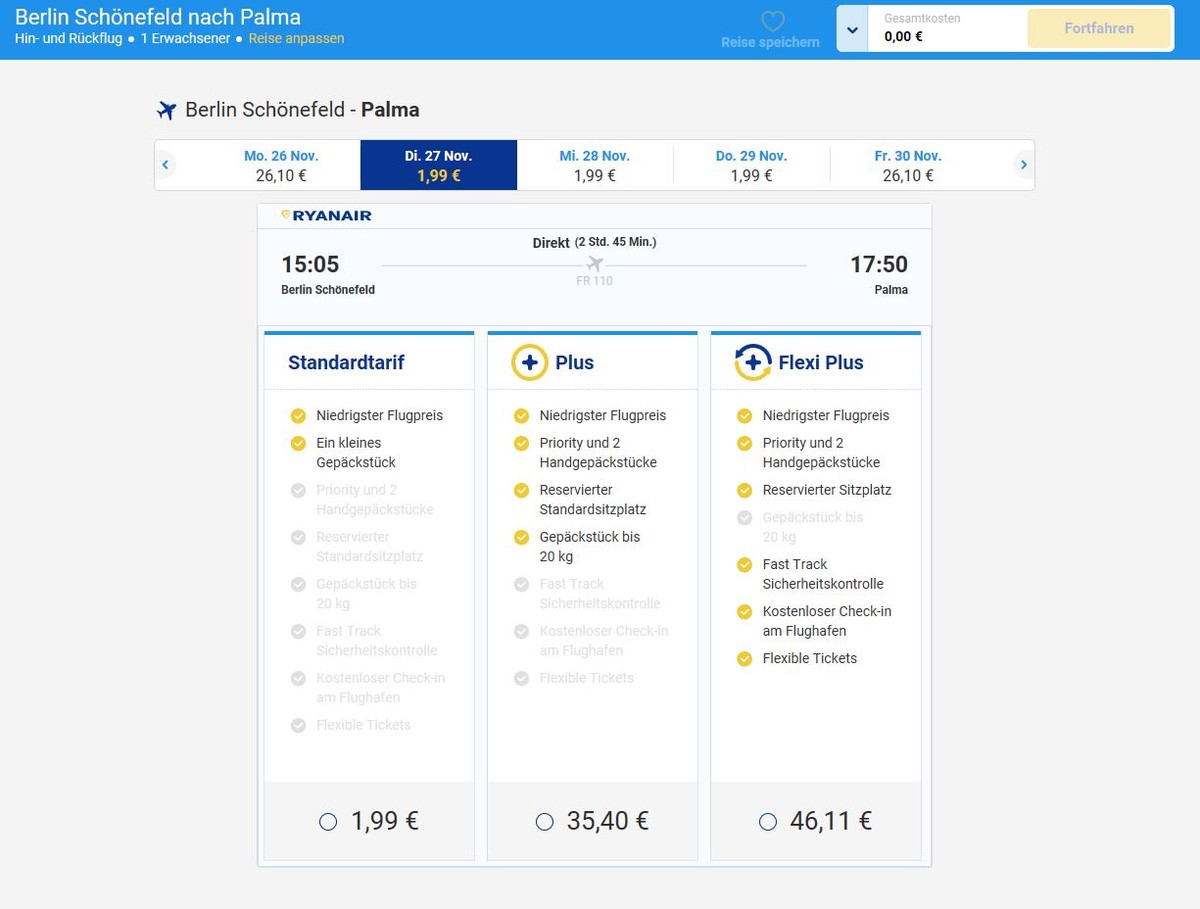Click checkmark beside Flexi Plus Niedrigster Flugpreis

tap(744, 416)
